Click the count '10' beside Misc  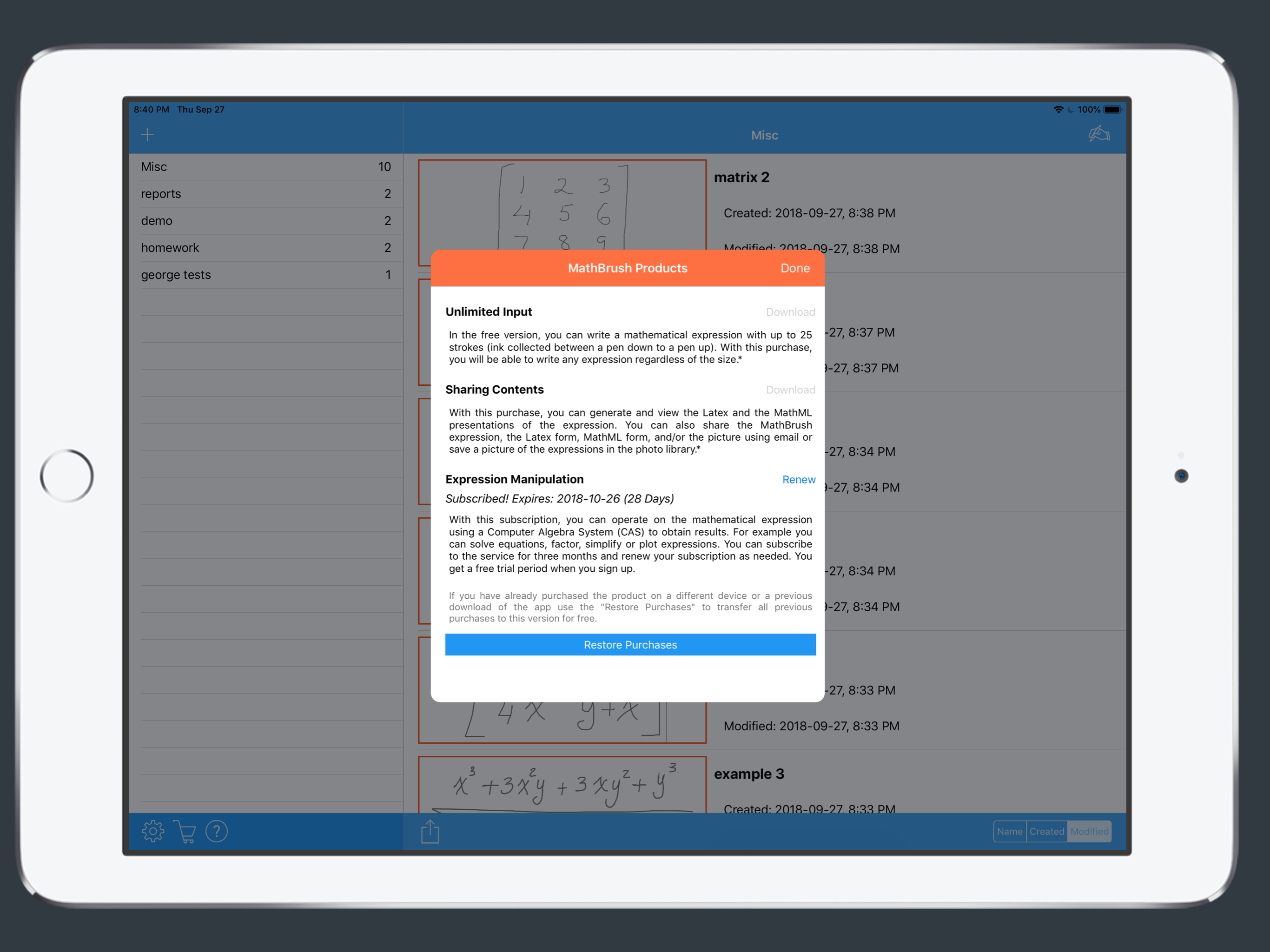(x=384, y=166)
